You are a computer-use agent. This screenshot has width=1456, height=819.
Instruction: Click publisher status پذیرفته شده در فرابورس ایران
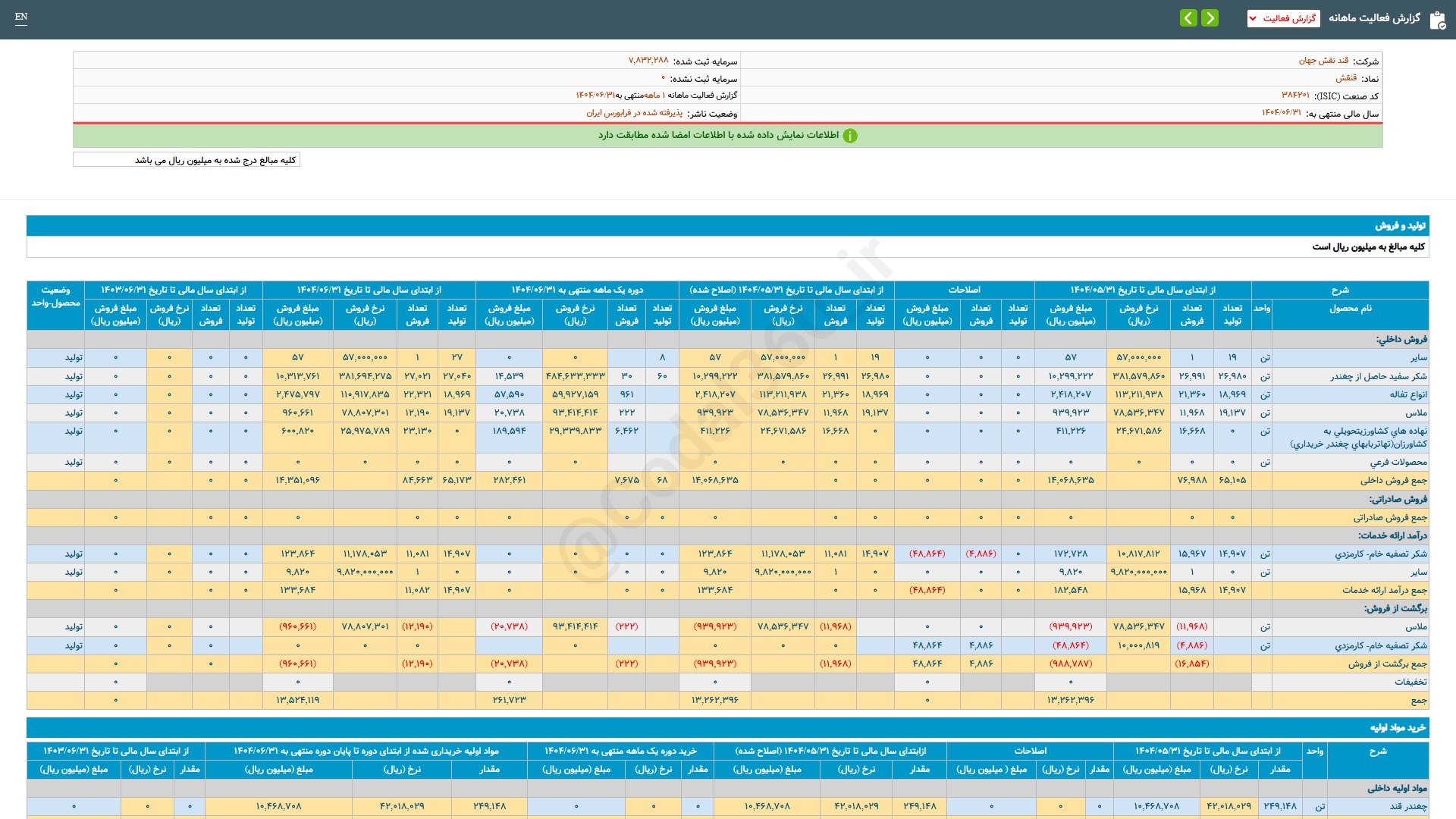634,113
